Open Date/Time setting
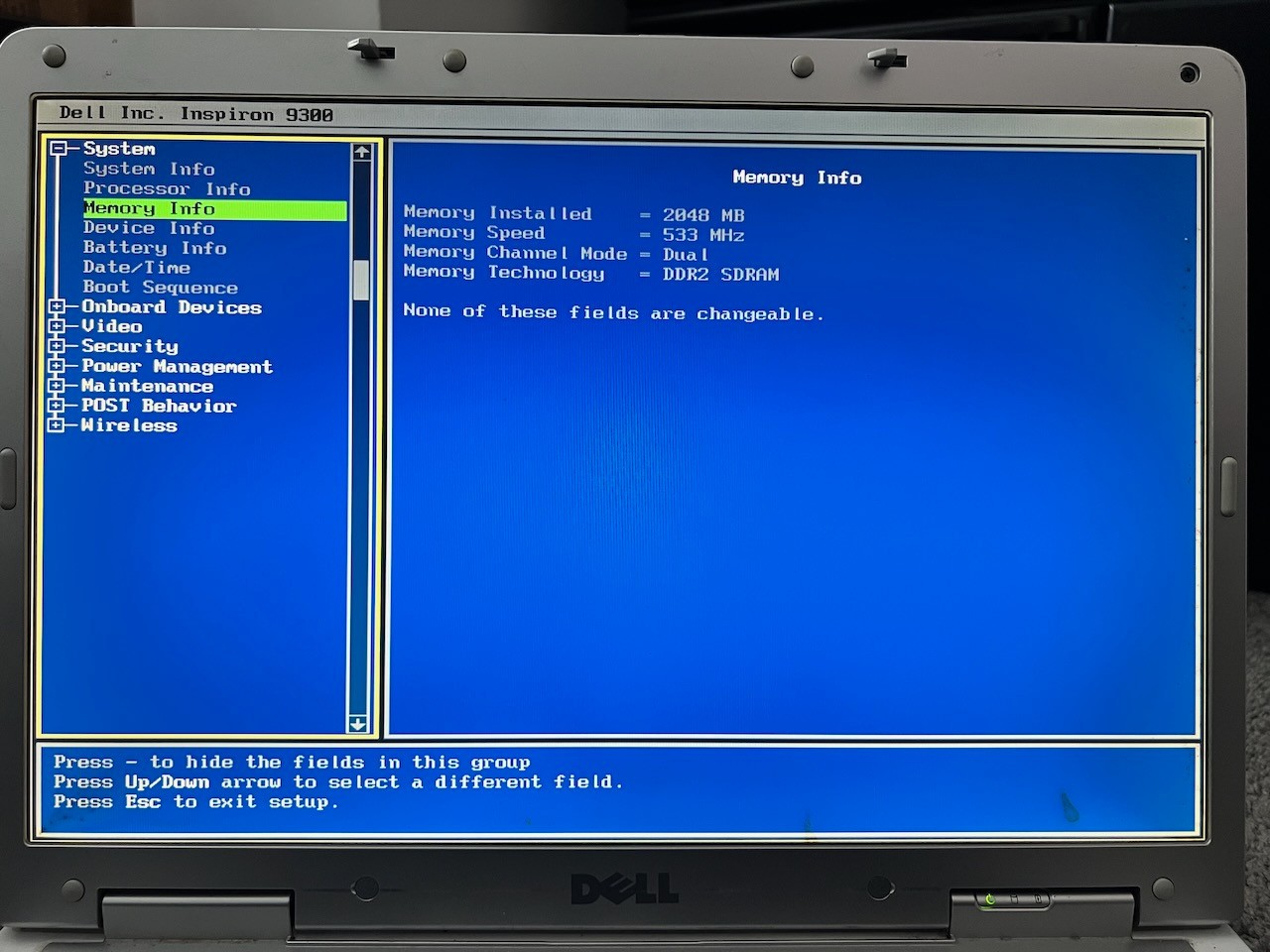Screen dimensions: 1270x952 point(137,268)
